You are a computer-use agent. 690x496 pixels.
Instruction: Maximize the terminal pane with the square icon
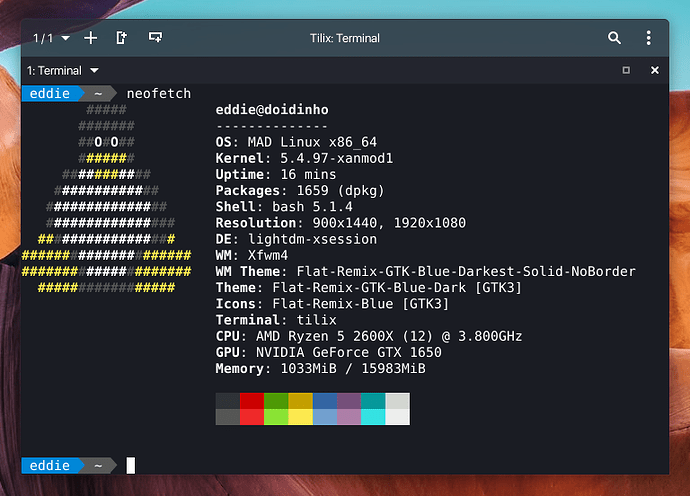[x=626, y=71]
